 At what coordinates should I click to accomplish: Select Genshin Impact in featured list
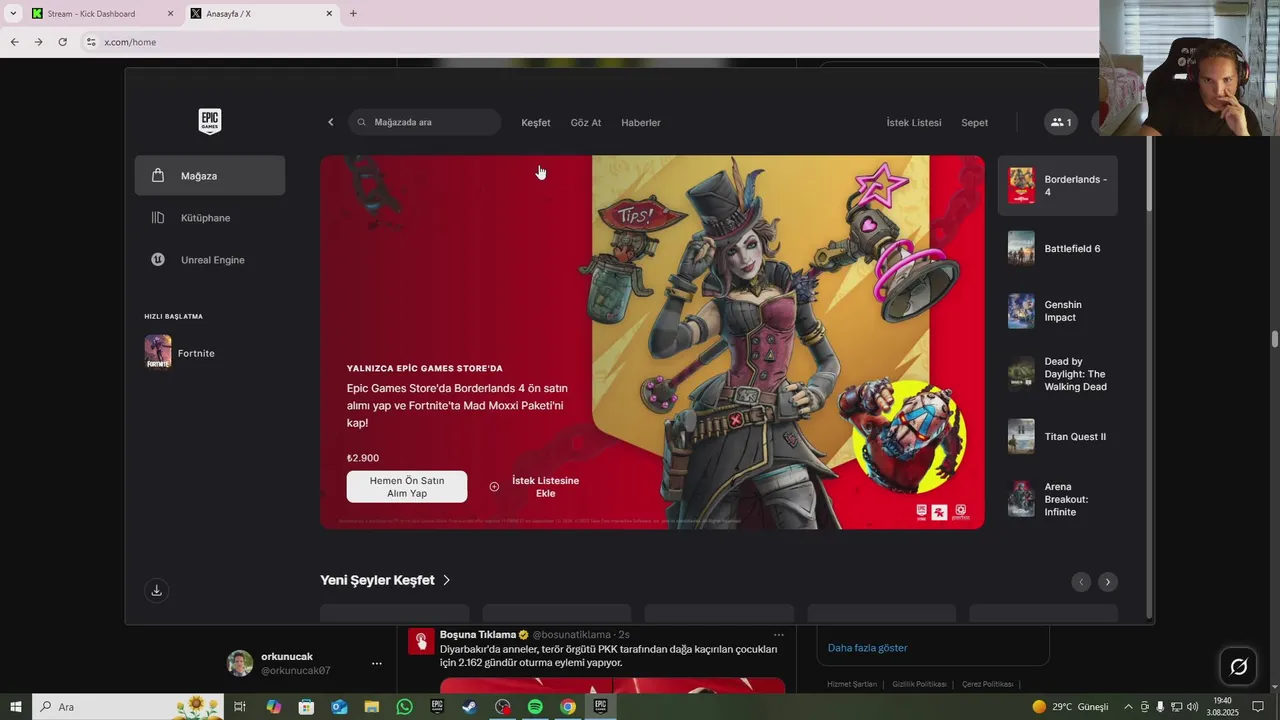coord(1058,311)
